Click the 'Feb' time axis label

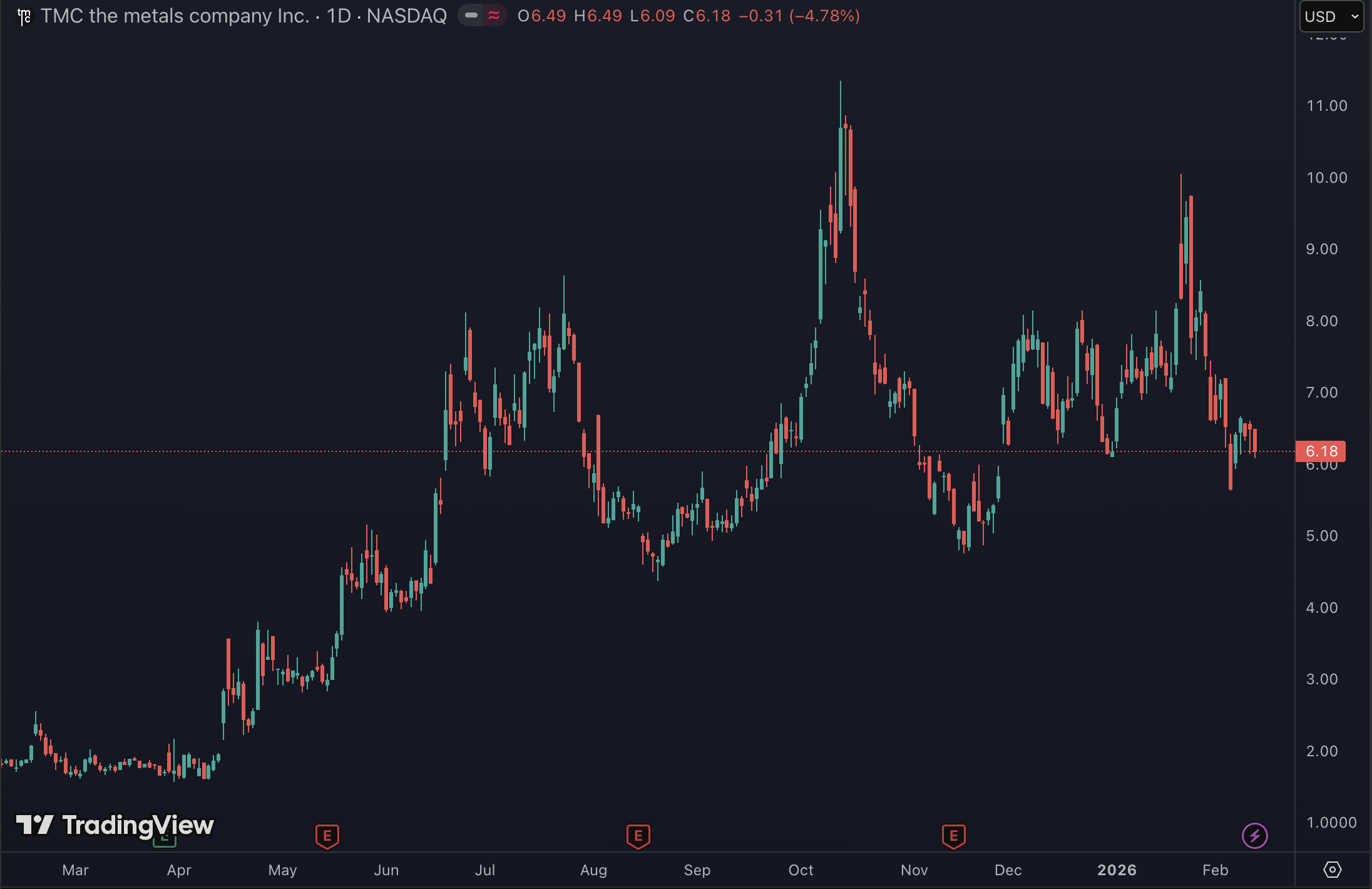coord(1216,870)
